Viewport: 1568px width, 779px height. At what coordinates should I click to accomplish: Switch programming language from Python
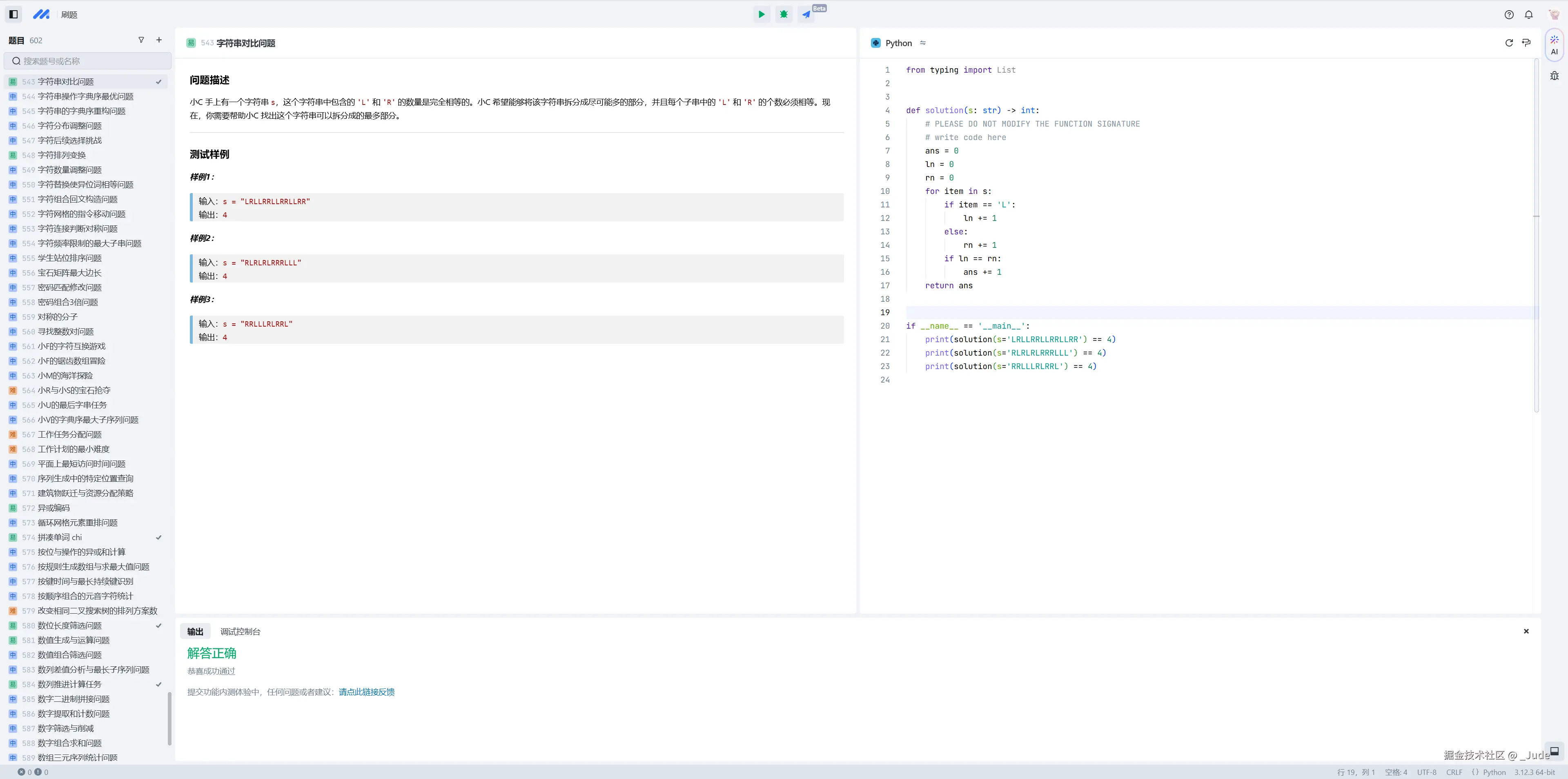tap(923, 43)
